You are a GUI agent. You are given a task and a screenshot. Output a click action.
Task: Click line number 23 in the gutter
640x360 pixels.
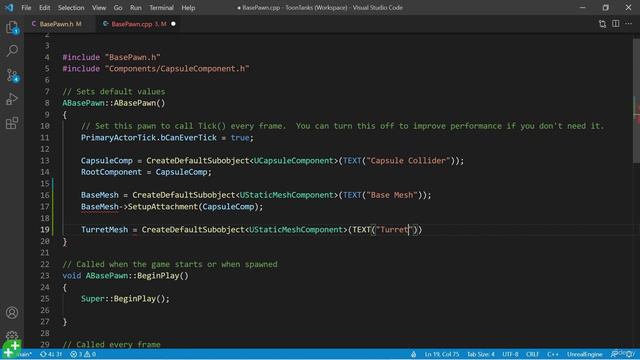[x=45, y=276]
